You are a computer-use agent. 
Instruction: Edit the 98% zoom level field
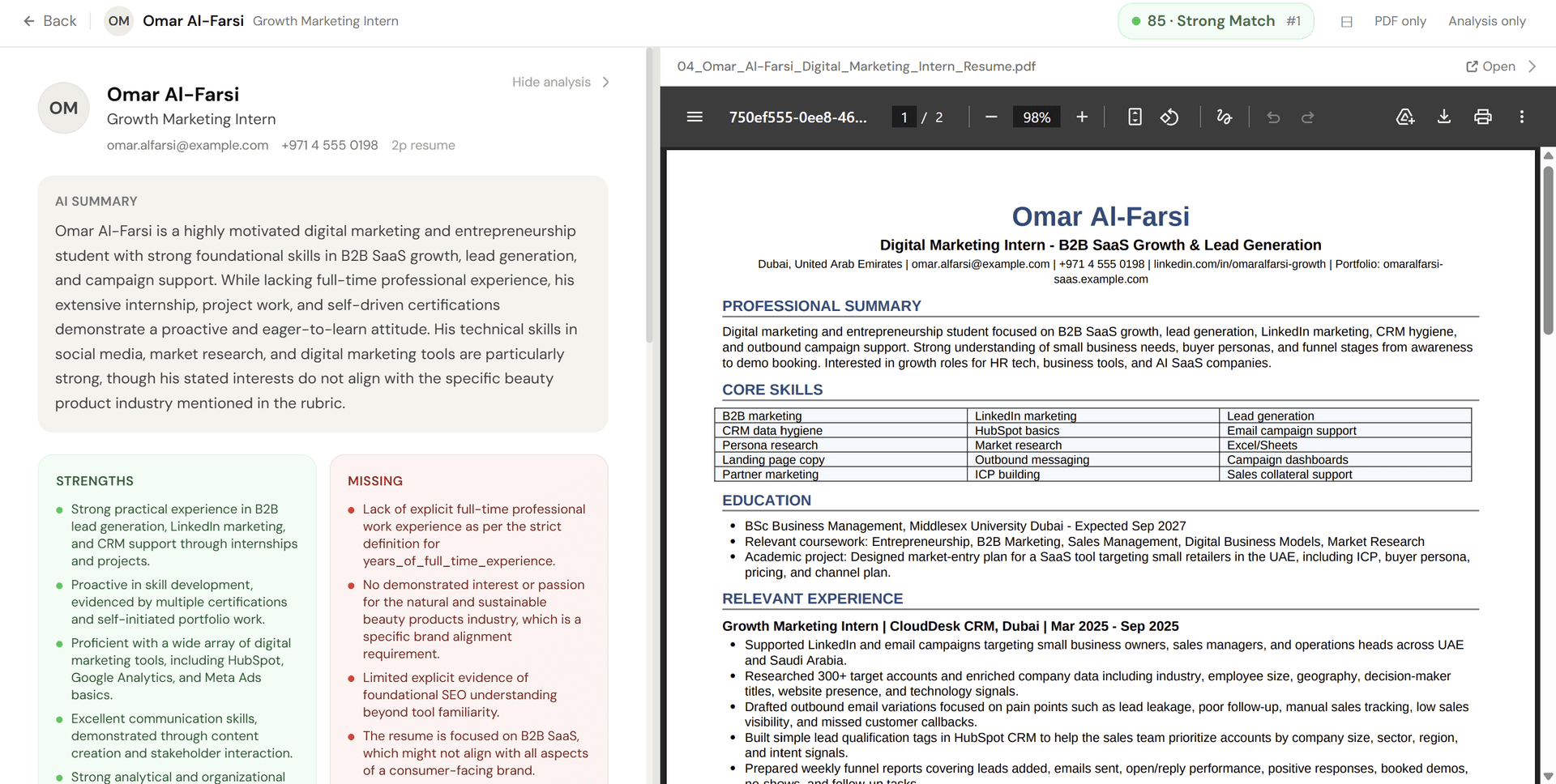1037,117
